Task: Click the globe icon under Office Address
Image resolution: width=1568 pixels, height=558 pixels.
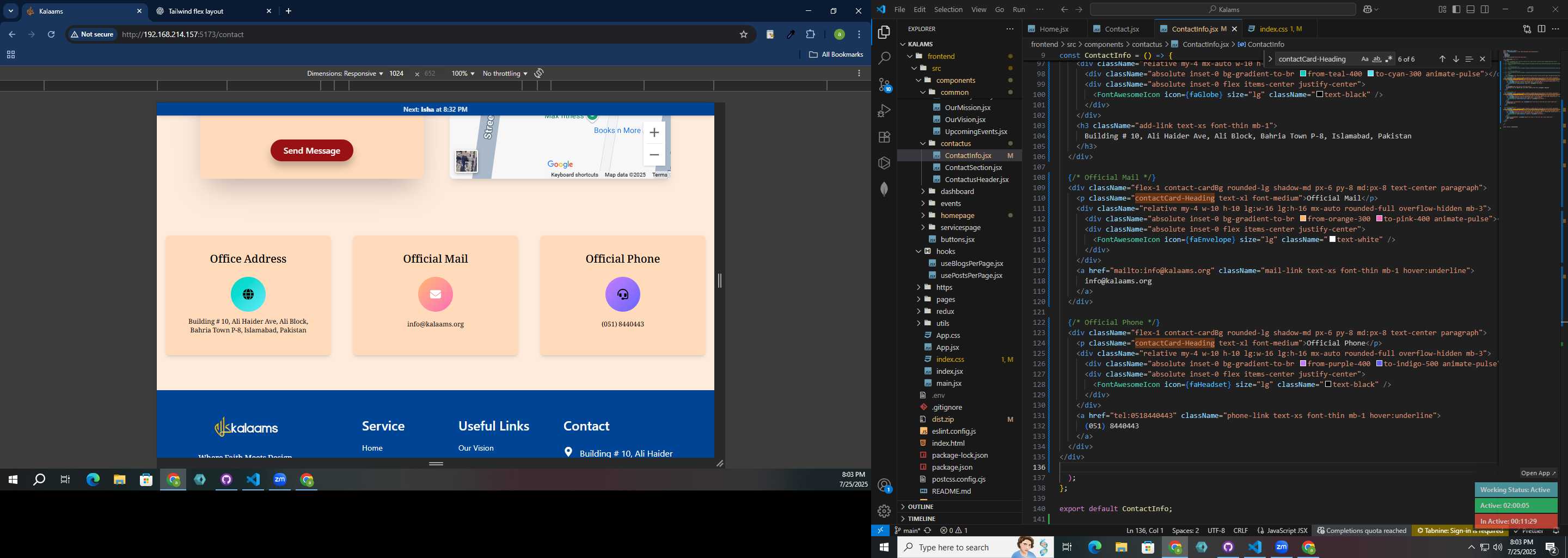Action: click(x=248, y=294)
